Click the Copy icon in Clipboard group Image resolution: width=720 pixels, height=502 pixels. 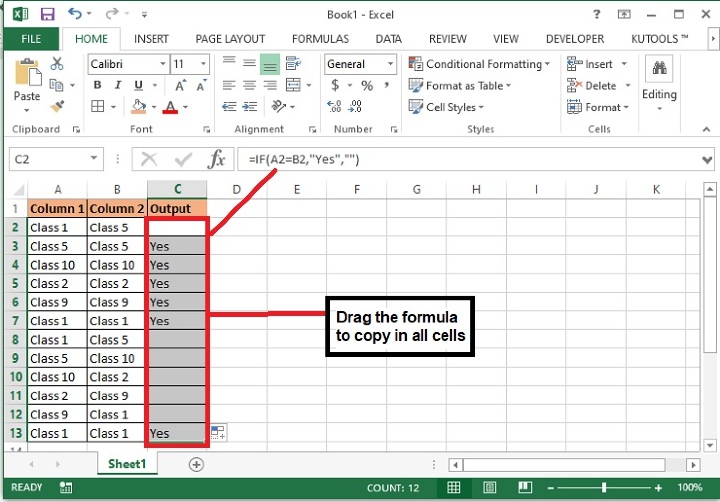pyautogui.click(x=56, y=85)
